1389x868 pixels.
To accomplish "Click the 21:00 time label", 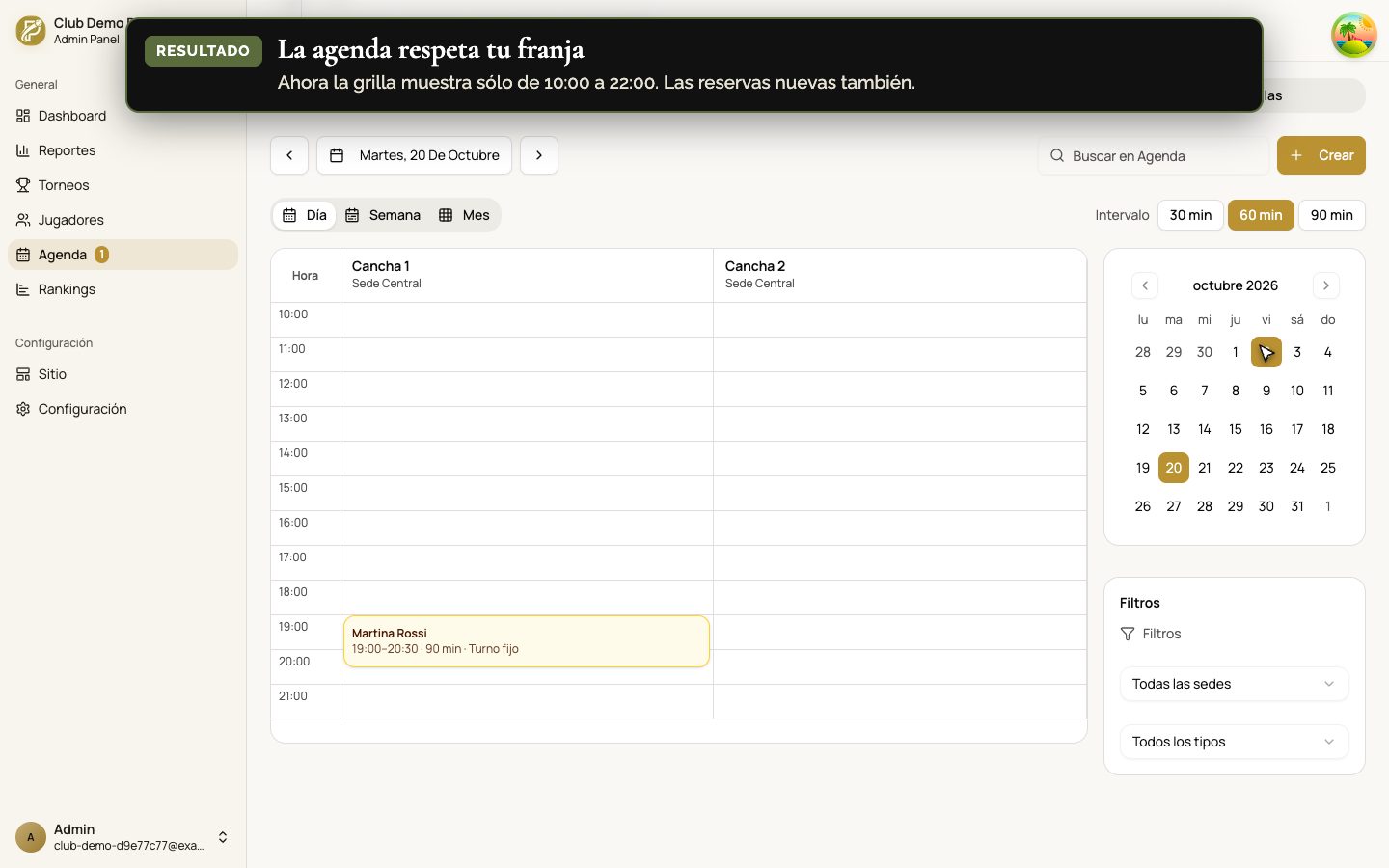I will point(293,696).
